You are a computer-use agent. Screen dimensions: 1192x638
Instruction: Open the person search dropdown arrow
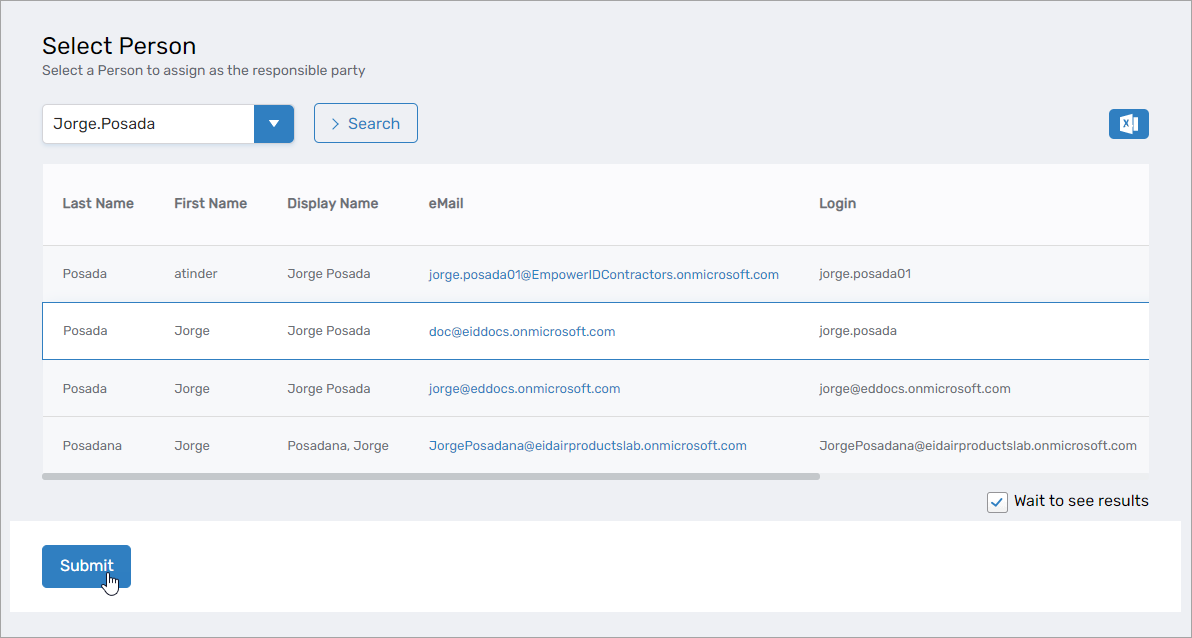click(x=273, y=124)
